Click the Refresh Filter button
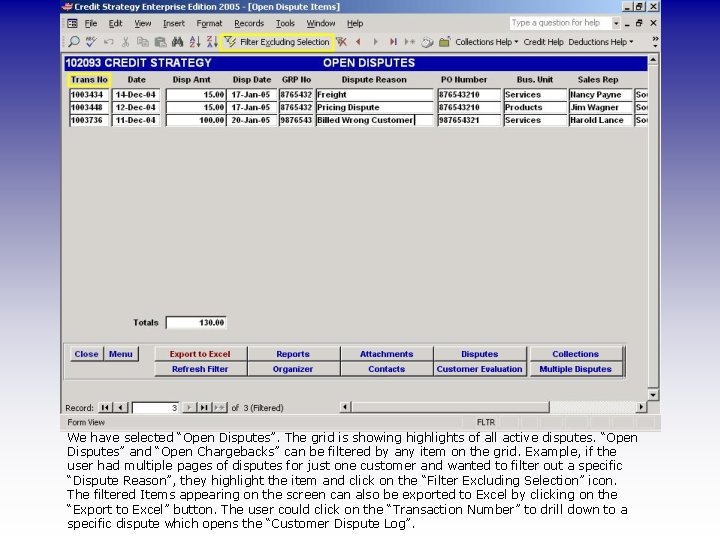Image resolution: width=720 pixels, height=540 pixels. pos(200,369)
